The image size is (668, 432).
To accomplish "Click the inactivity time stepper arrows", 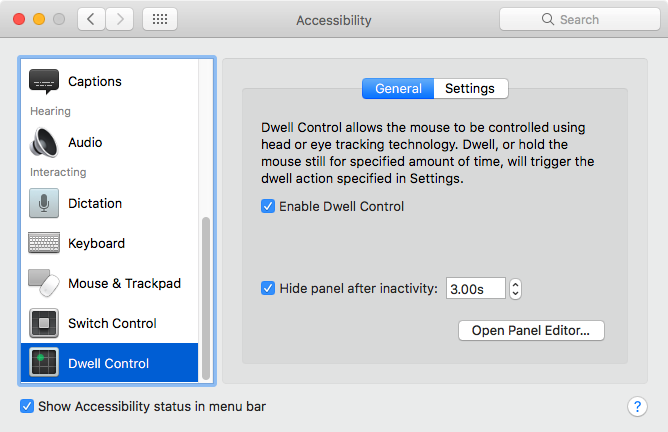I will [515, 289].
